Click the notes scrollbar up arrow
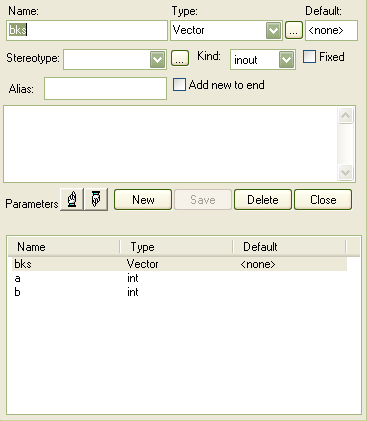 click(x=345, y=116)
